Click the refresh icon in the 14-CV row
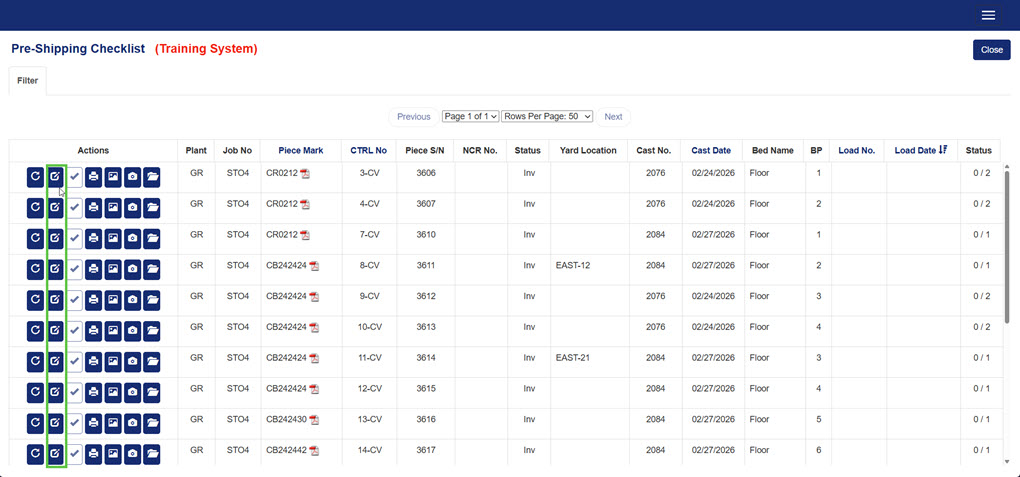Screen dimensions: 1020x477 (35, 454)
